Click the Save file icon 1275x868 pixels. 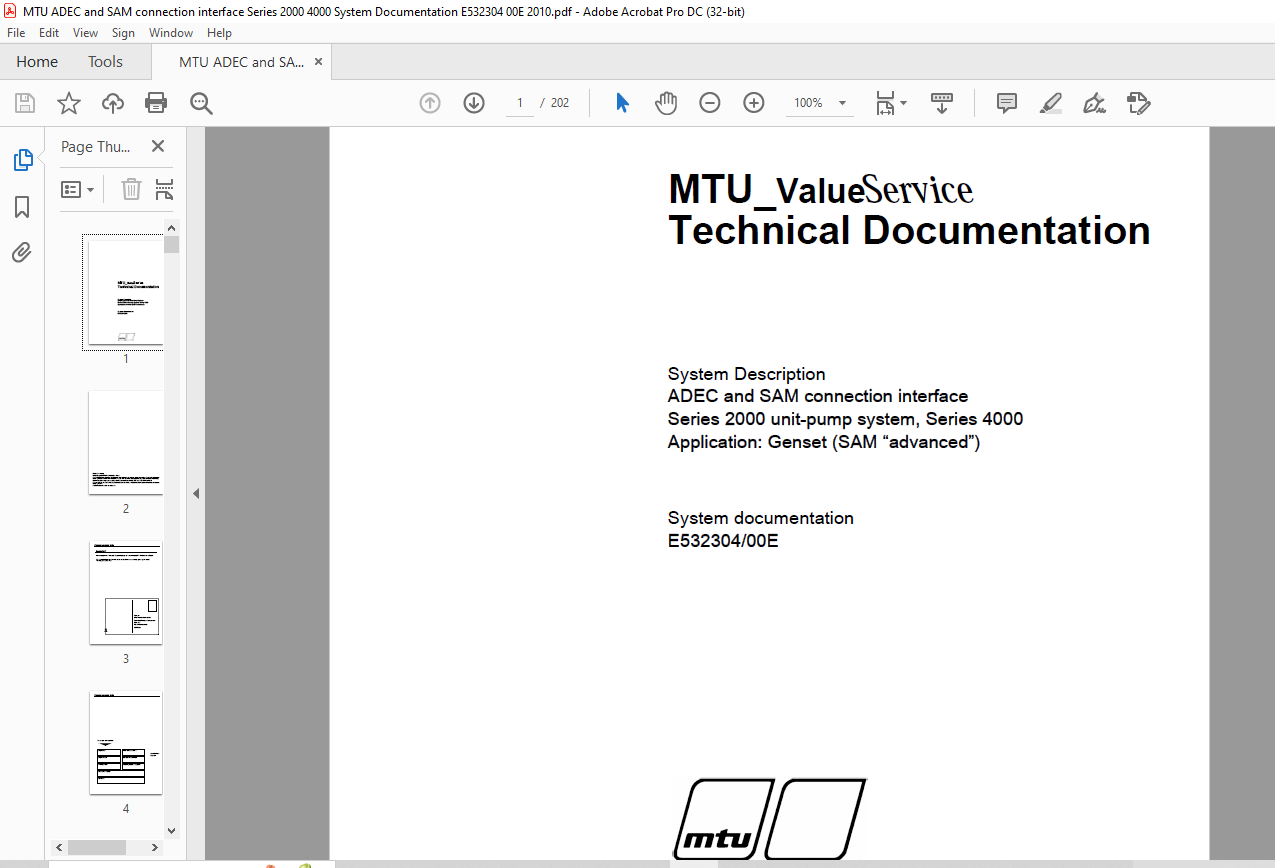tap(25, 103)
